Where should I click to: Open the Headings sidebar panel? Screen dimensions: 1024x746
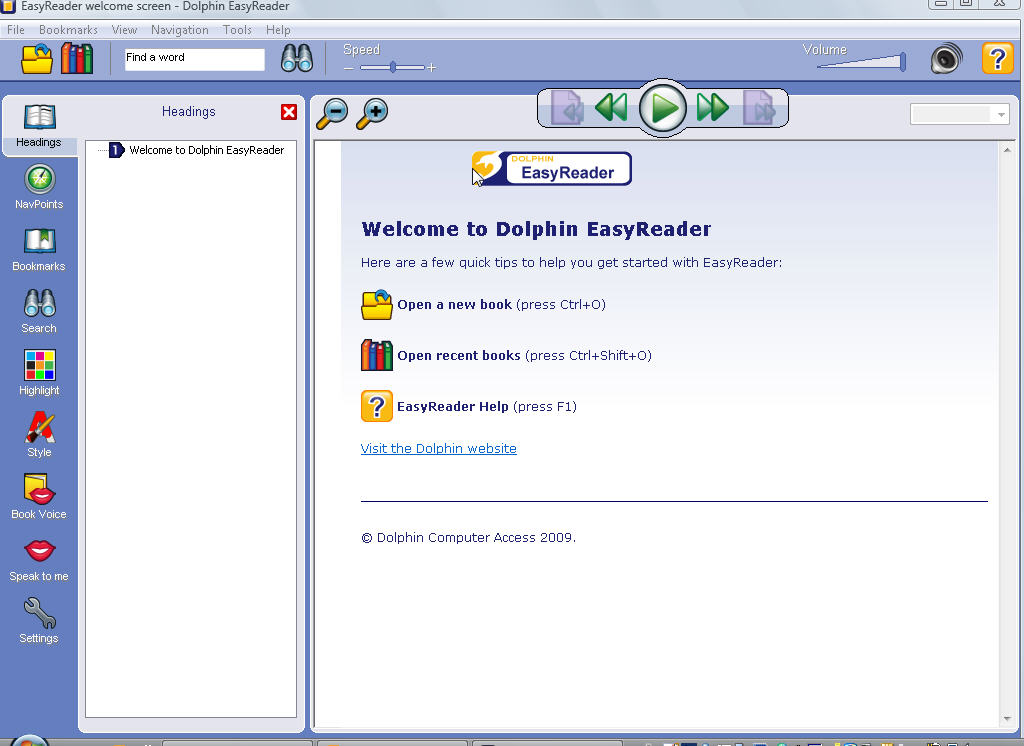coord(39,125)
